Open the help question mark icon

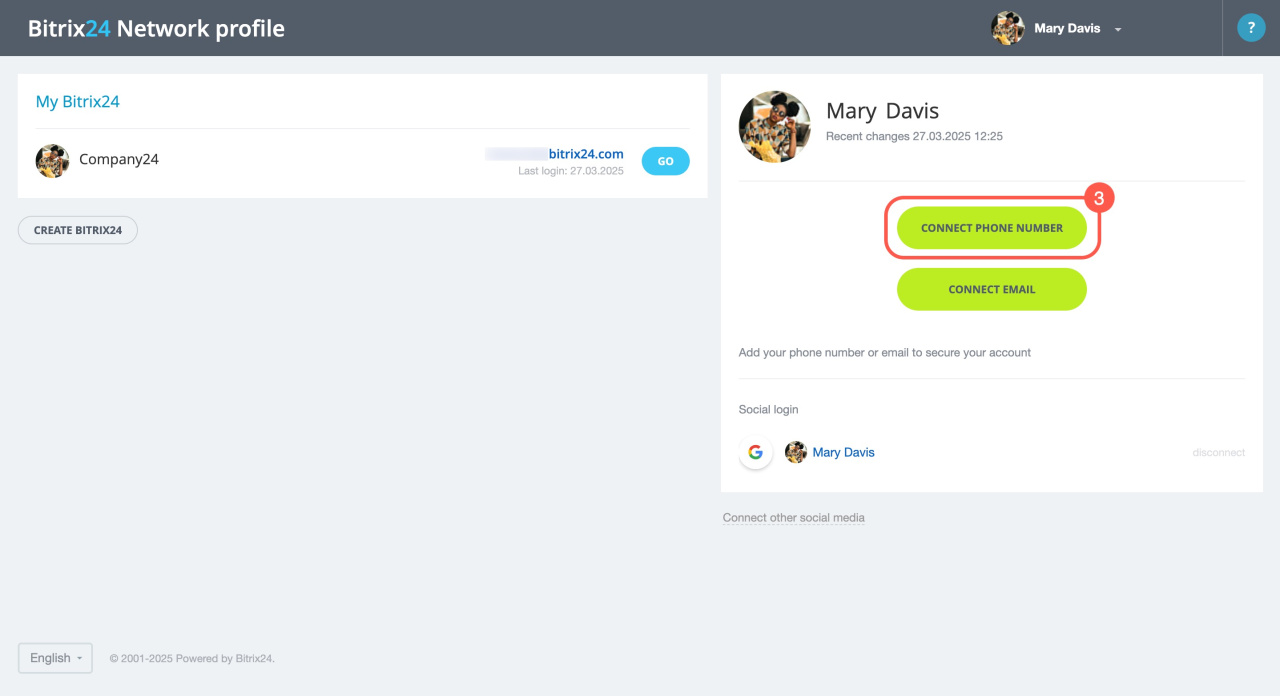1251,28
